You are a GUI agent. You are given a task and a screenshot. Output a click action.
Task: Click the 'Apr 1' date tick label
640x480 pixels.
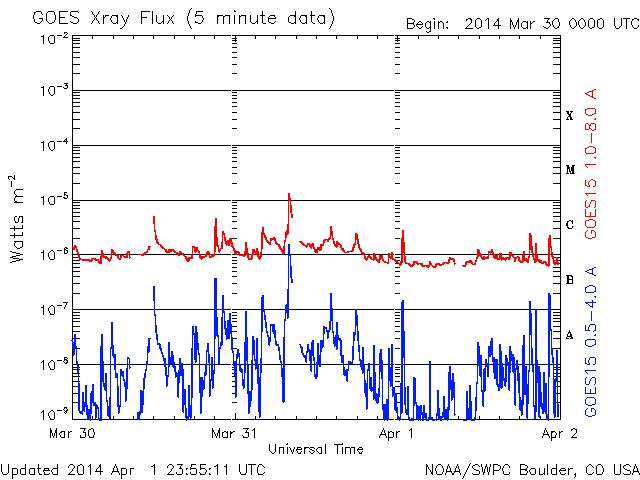pos(397,434)
